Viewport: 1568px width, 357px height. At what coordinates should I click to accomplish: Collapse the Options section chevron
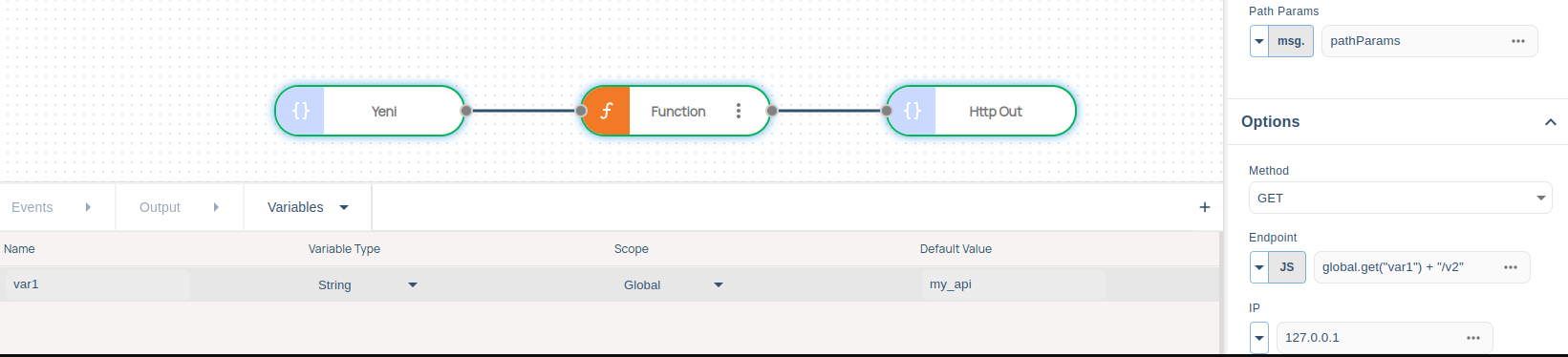tap(1551, 122)
